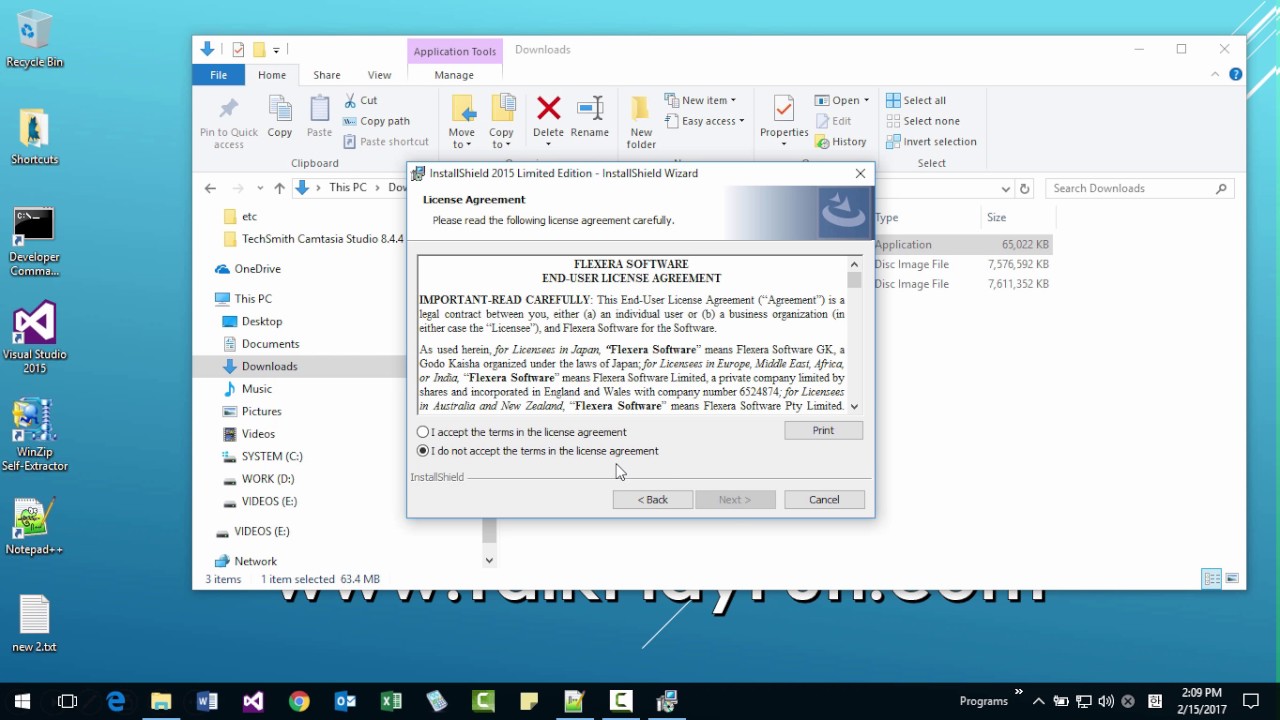Click license text scrollbar down arrow
Screen dimensions: 1280x720
(x=854, y=406)
